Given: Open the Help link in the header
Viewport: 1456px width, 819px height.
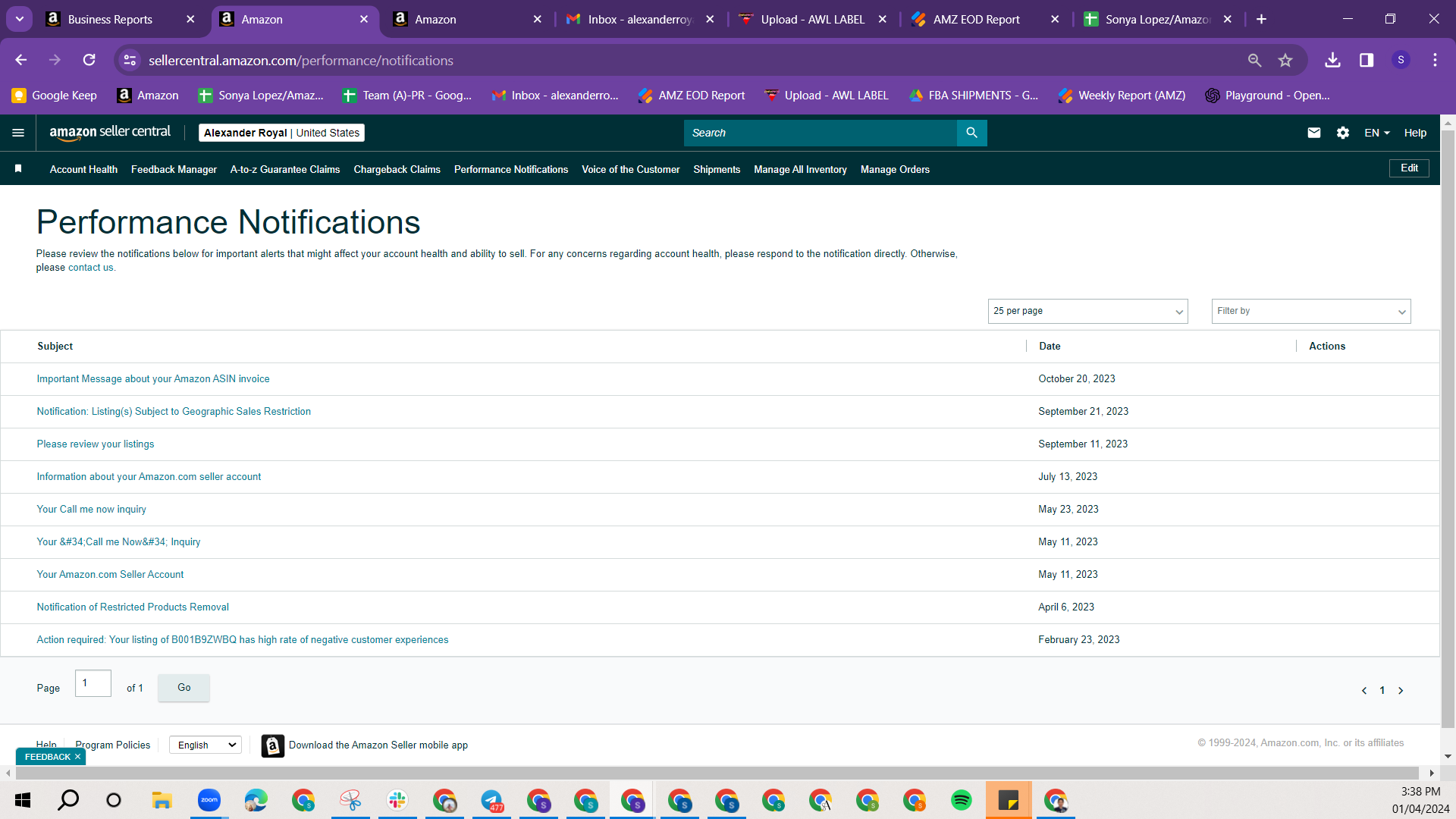Looking at the screenshot, I should tap(1415, 133).
